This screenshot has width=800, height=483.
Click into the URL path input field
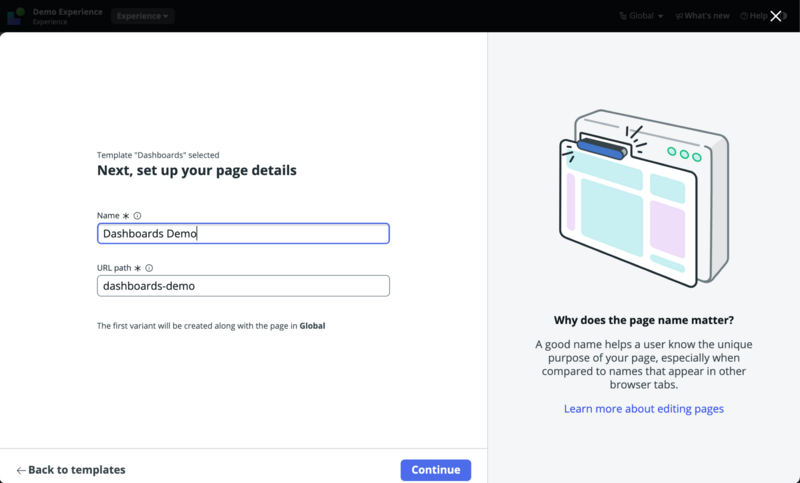[243, 286]
